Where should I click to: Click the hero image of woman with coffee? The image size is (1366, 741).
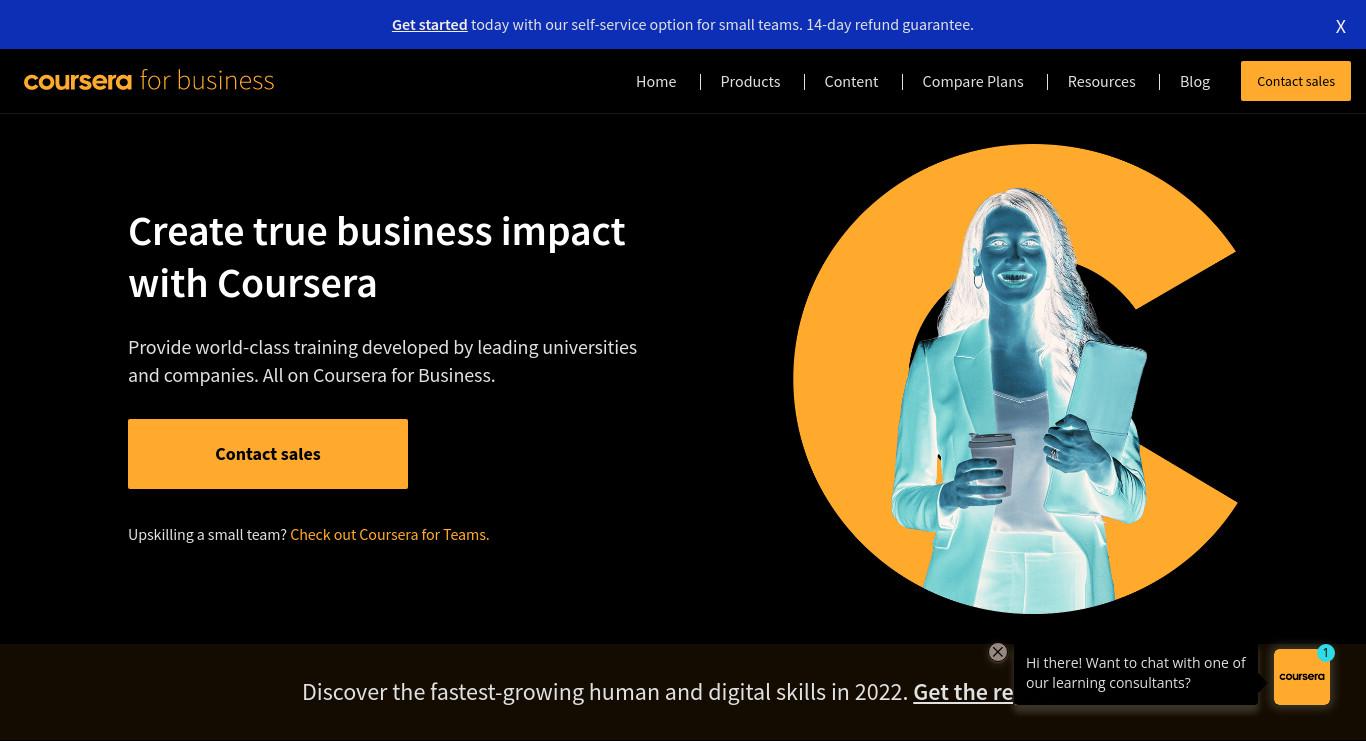click(x=1015, y=380)
